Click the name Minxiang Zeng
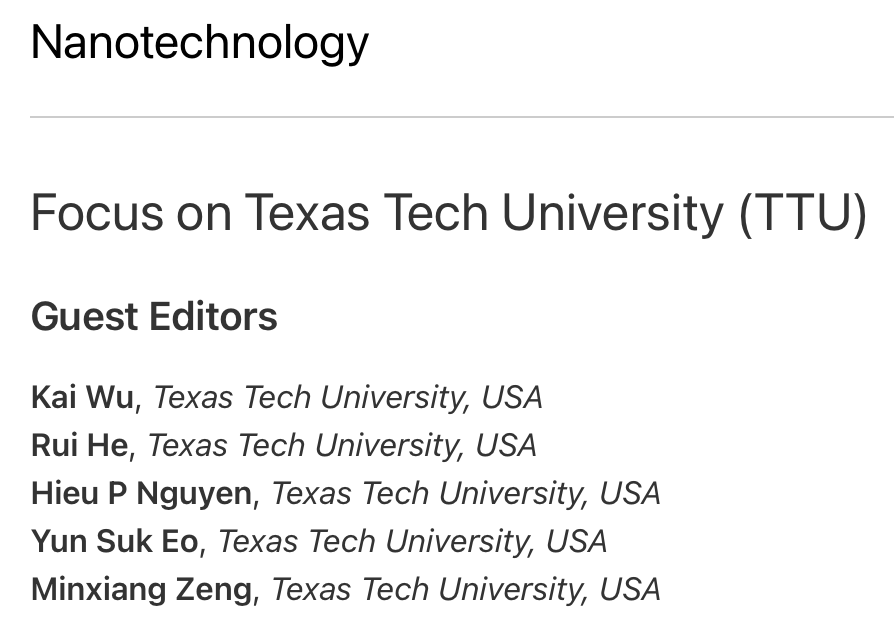 [141, 589]
